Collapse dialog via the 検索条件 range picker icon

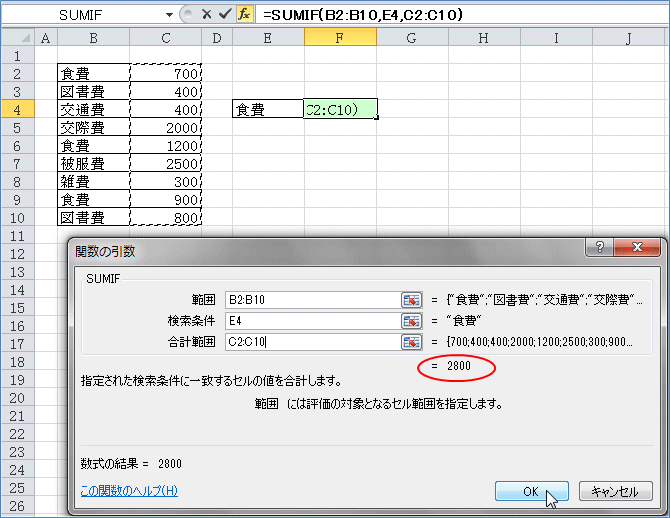[411, 321]
